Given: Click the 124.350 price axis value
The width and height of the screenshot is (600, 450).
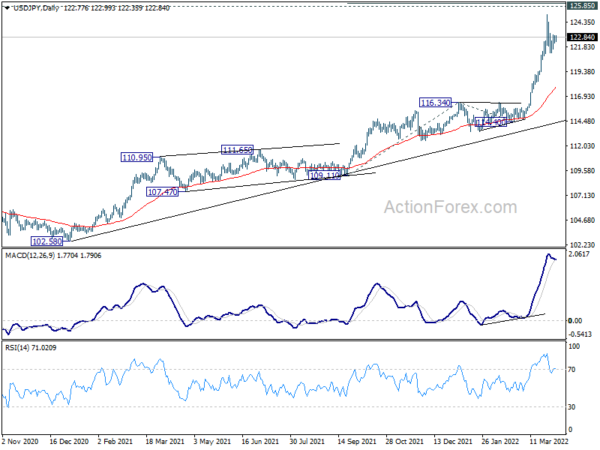Looking at the screenshot, I should [x=582, y=23].
